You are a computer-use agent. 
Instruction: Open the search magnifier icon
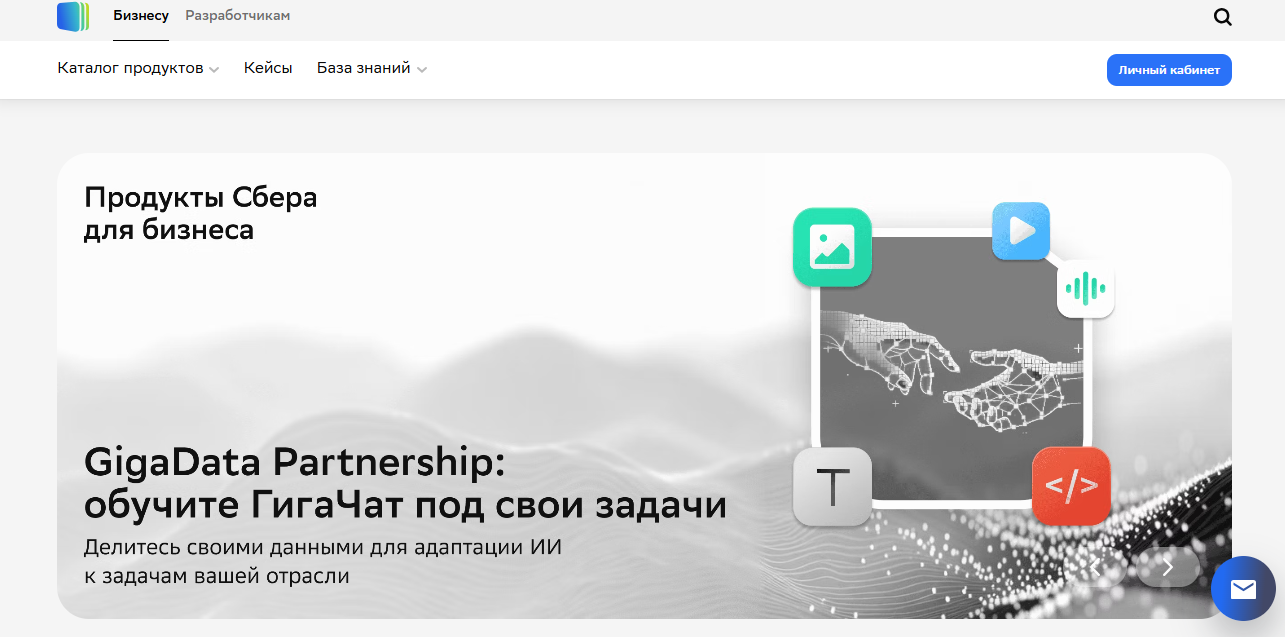pyautogui.click(x=1222, y=17)
